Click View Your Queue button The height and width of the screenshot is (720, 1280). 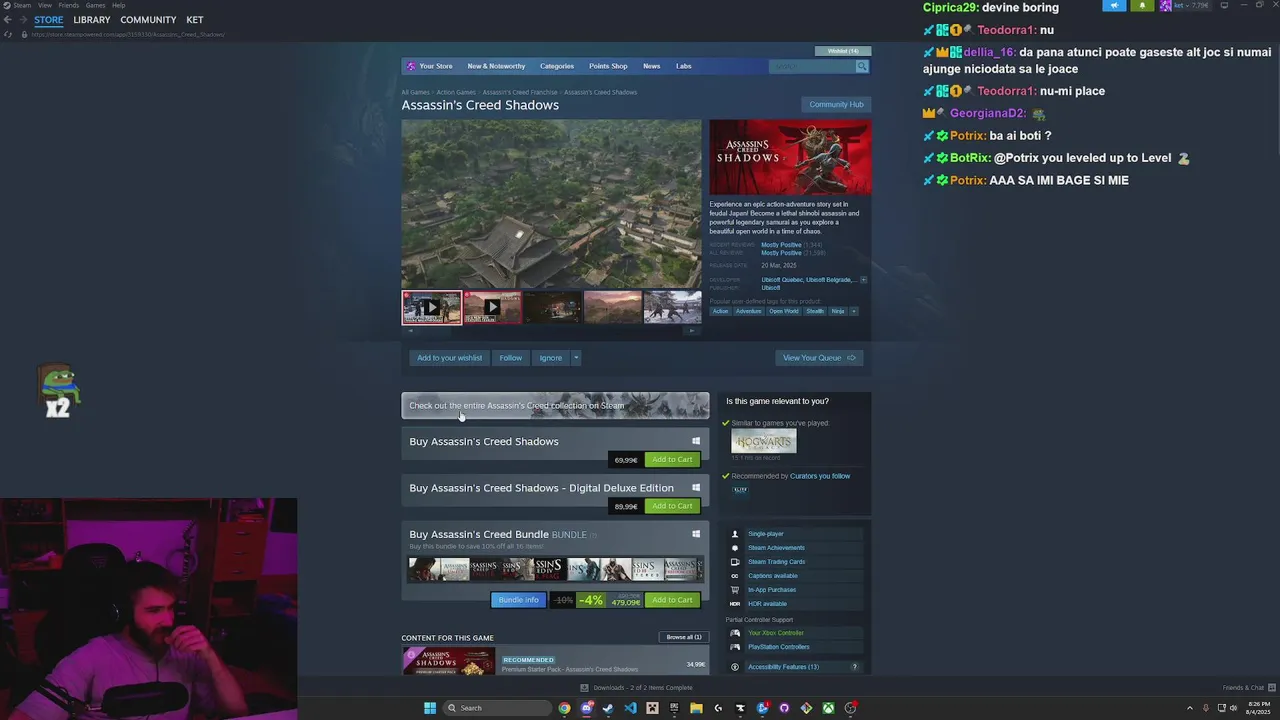[819, 358]
